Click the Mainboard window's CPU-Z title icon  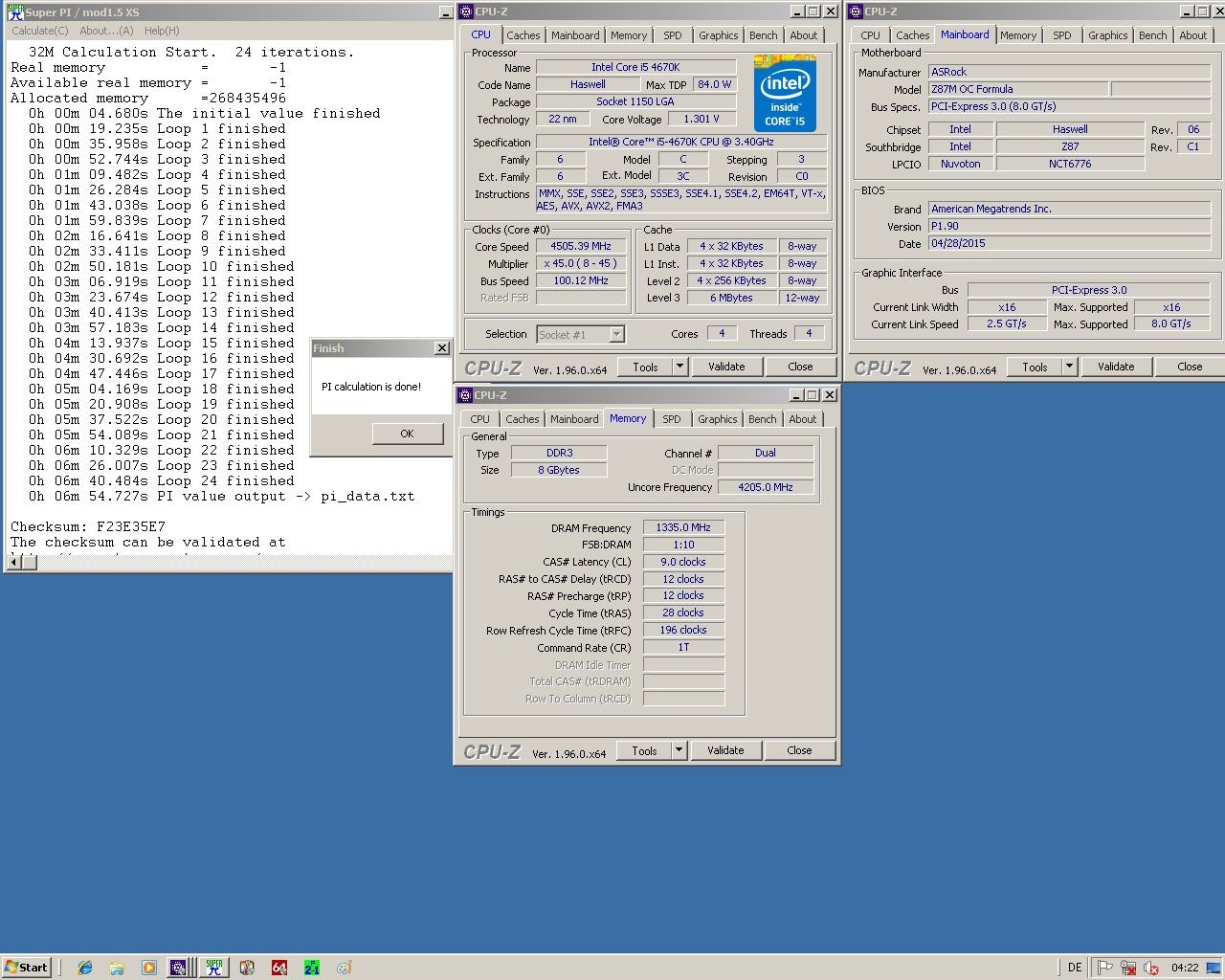[x=856, y=11]
